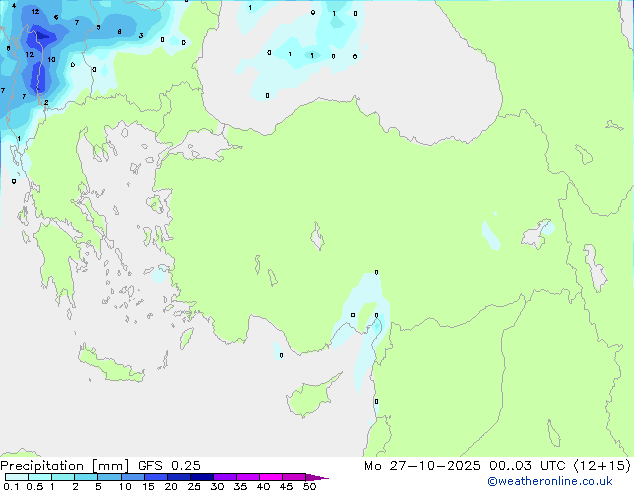
Task: Click the legend scale label "20"
Action: click(171, 486)
